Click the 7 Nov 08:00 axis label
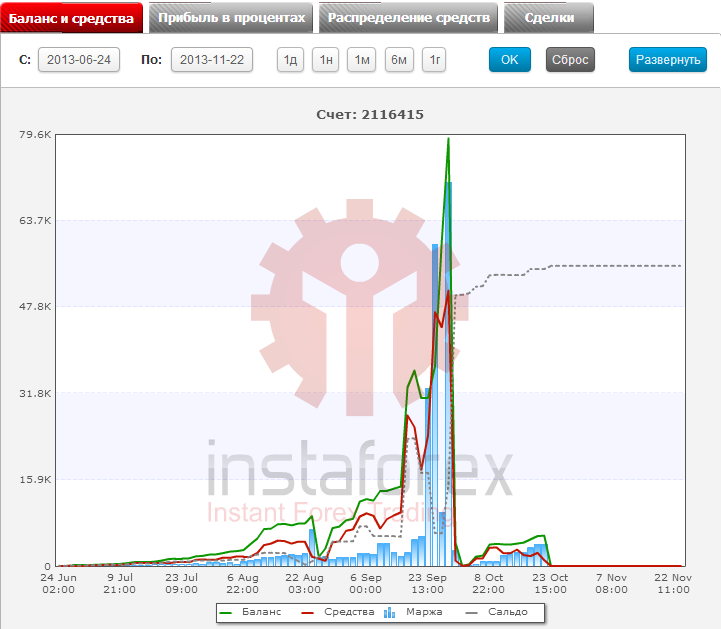Viewport: 721px width, 629px height. (x=612, y=583)
